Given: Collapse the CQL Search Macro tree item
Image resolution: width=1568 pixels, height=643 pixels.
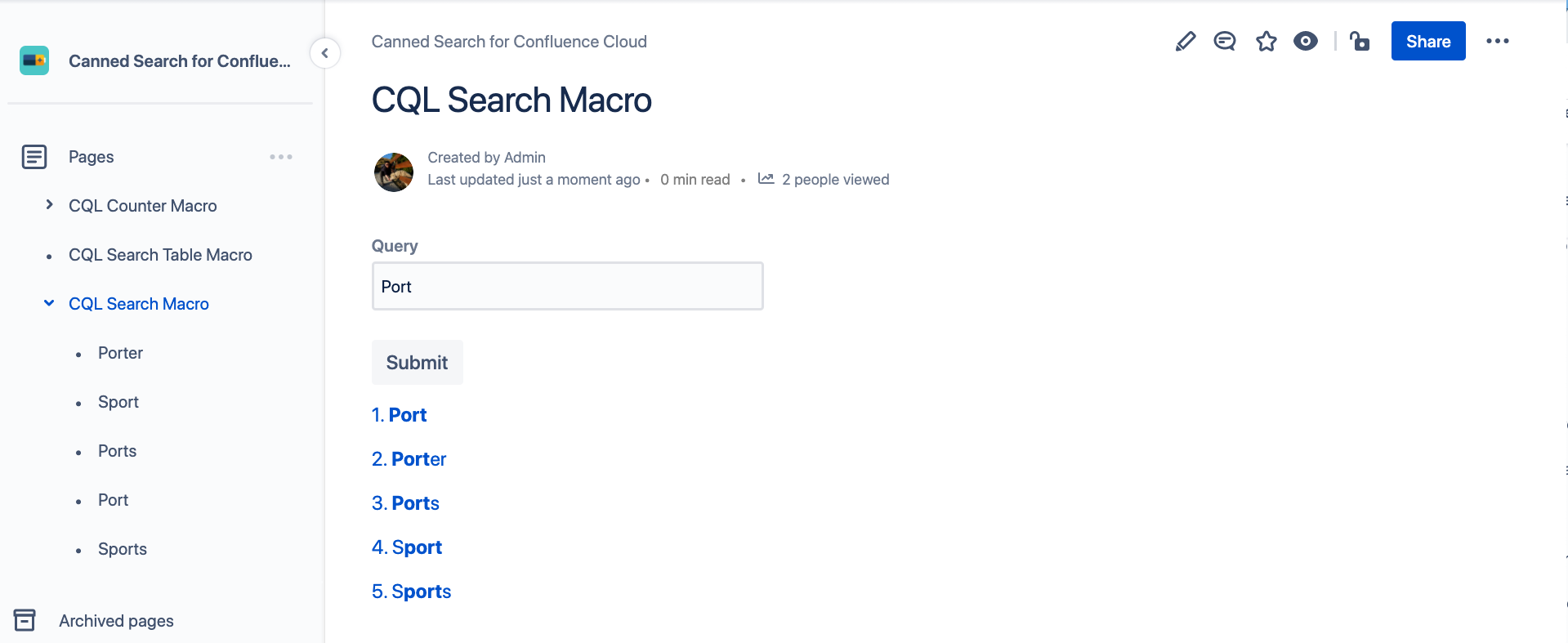Looking at the screenshot, I should pos(49,303).
